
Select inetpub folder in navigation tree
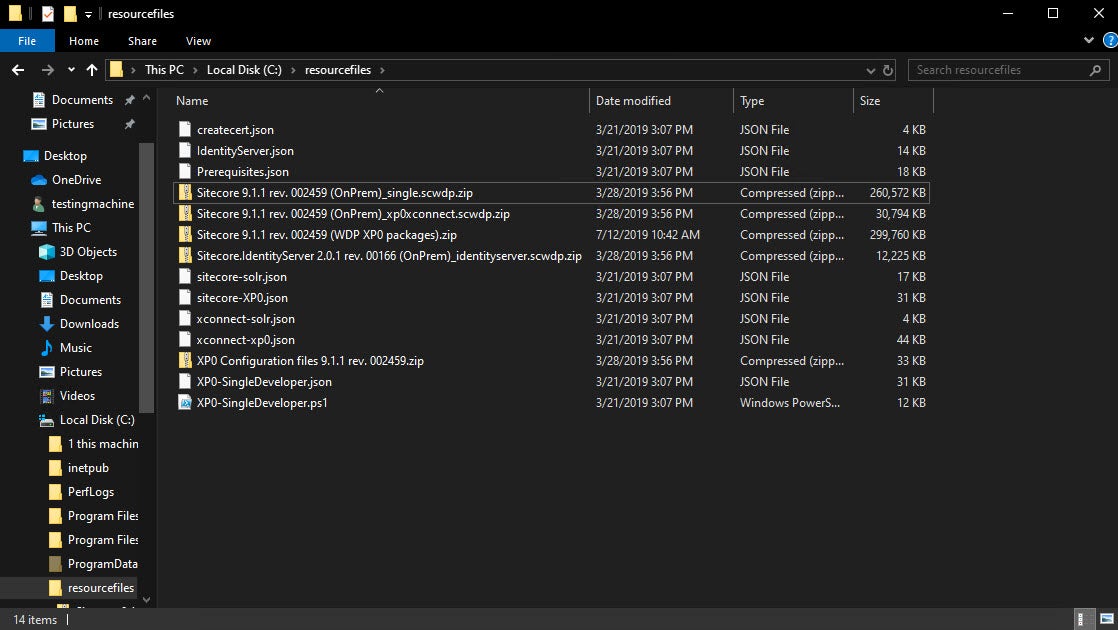pyautogui.click(x=88, y=468)
